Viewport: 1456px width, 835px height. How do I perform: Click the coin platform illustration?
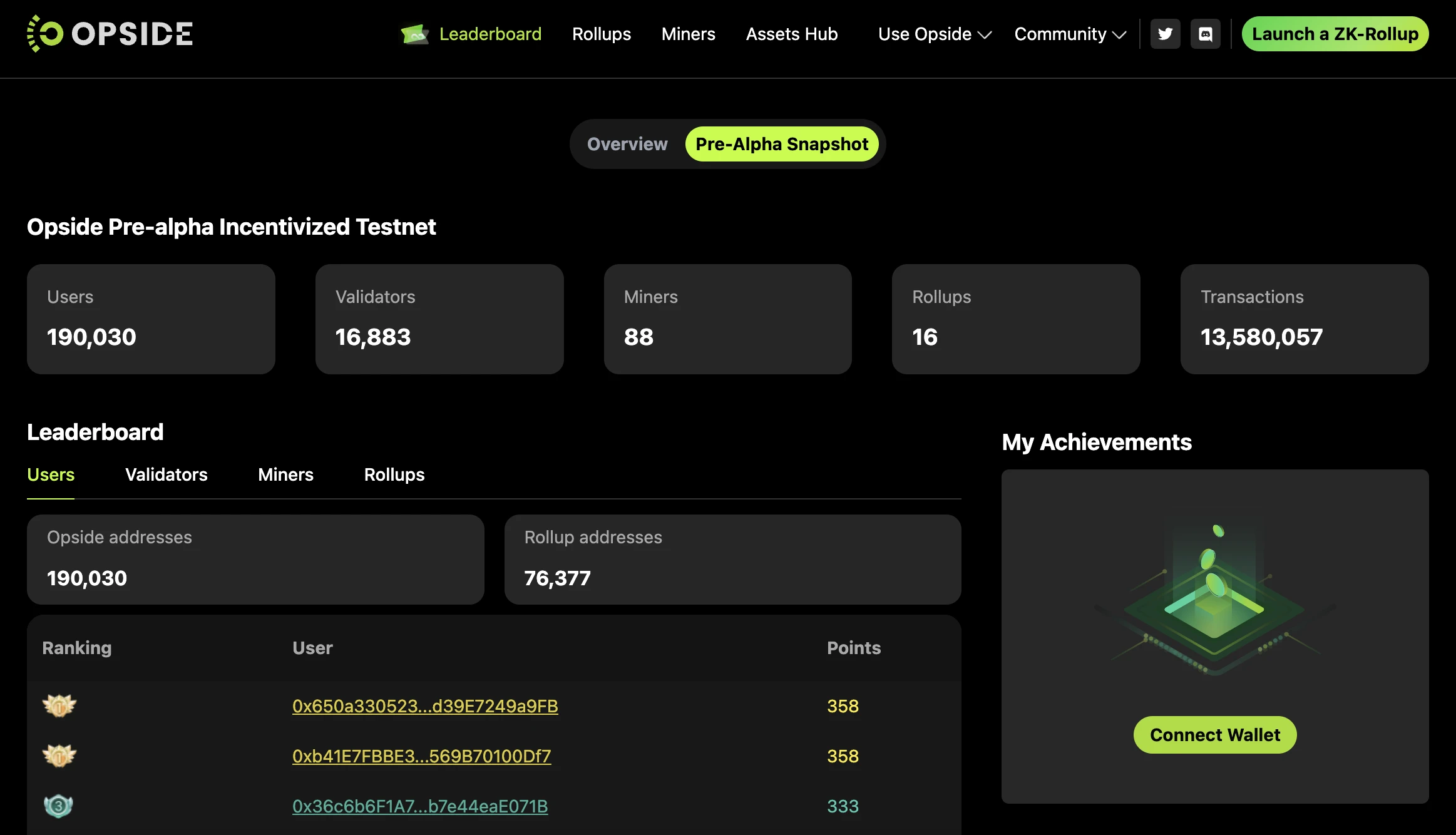(1214, 601)
